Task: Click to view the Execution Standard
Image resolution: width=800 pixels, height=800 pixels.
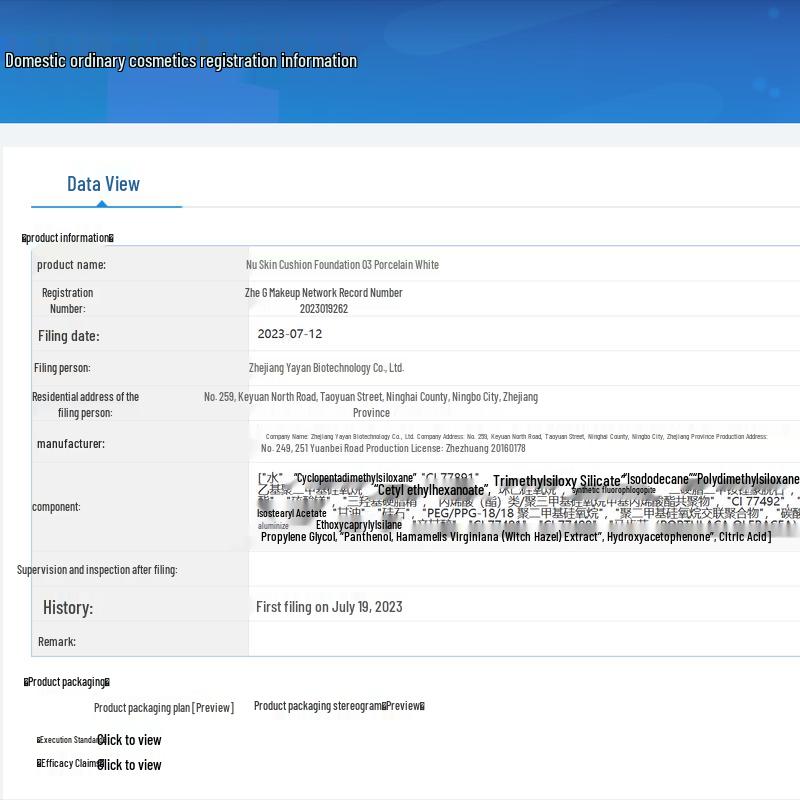Action: [x=129, y=740]
